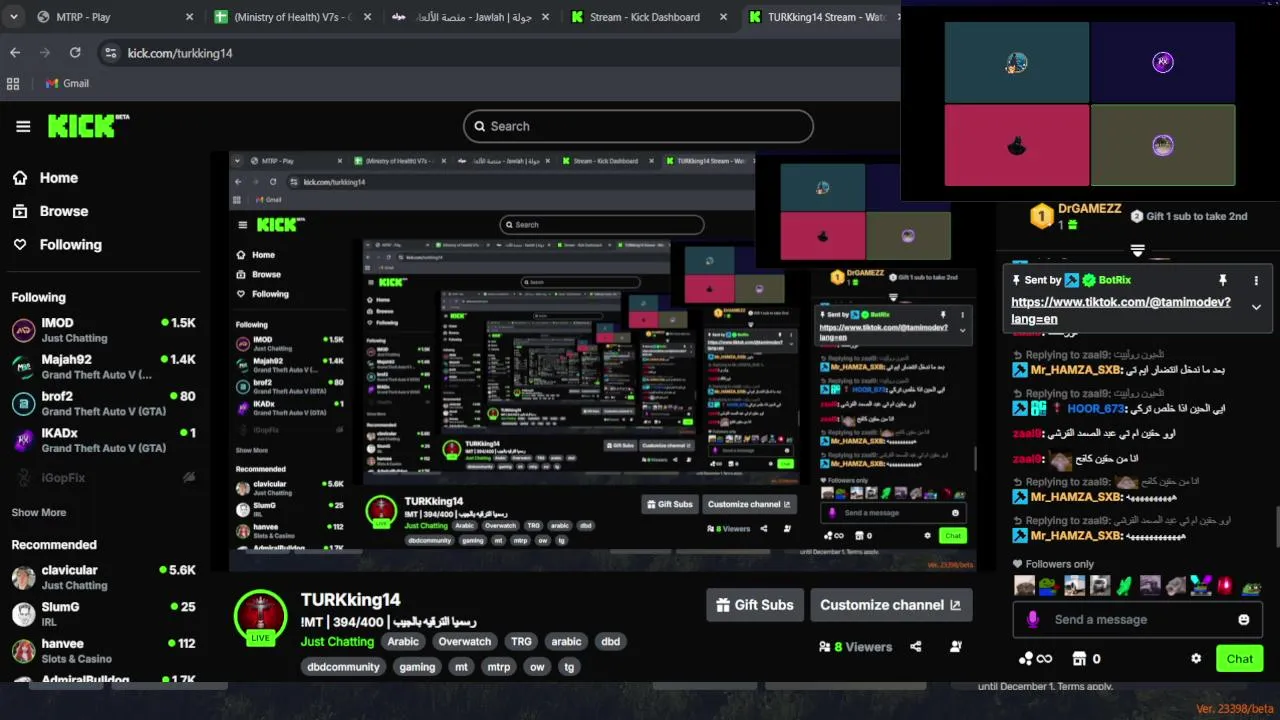Switch to Ministry of Health V7s tab

coord(292,17)
